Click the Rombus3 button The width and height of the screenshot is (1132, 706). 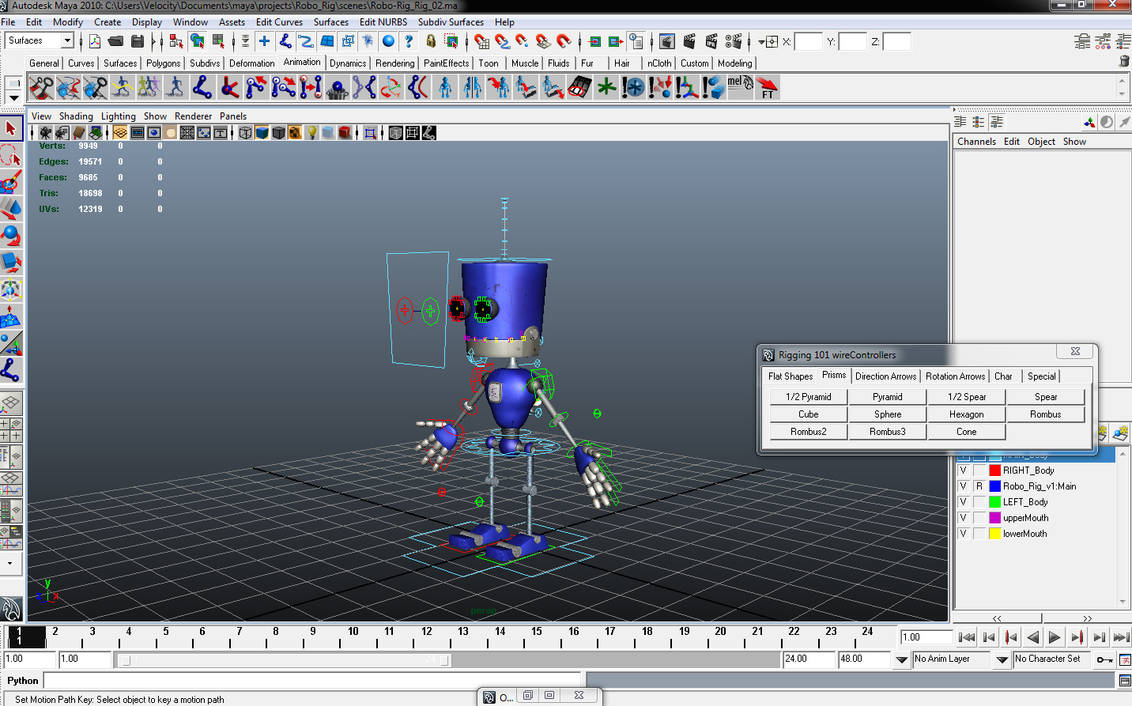887,432
